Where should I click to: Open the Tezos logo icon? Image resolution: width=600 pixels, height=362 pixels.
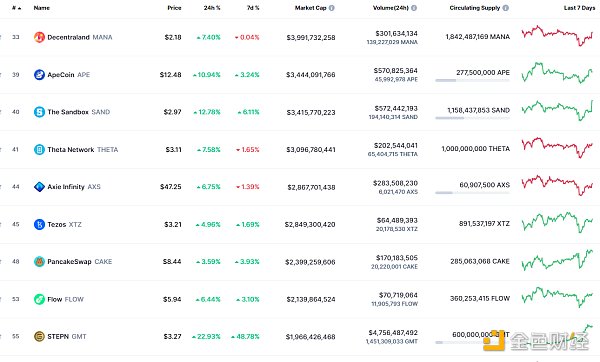39,224
